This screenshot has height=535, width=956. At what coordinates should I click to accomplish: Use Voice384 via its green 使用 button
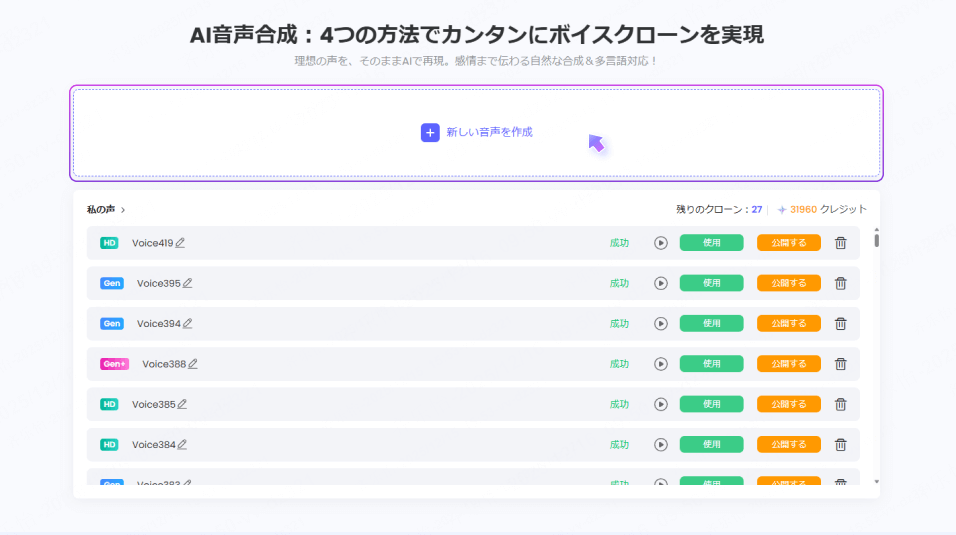[x=711, y=444]
